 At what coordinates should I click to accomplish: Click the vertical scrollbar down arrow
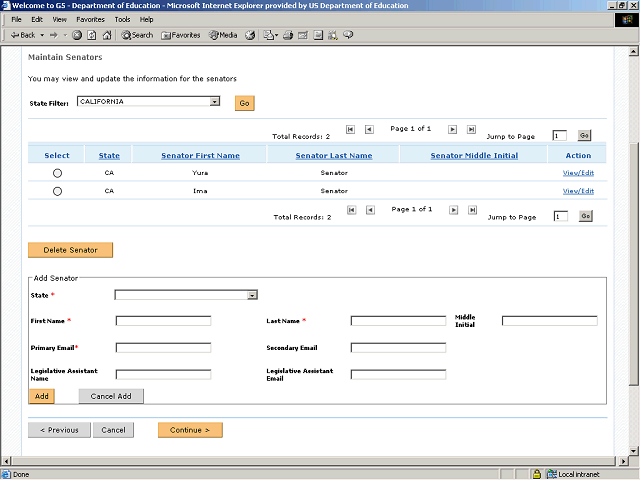coord(633,451)
